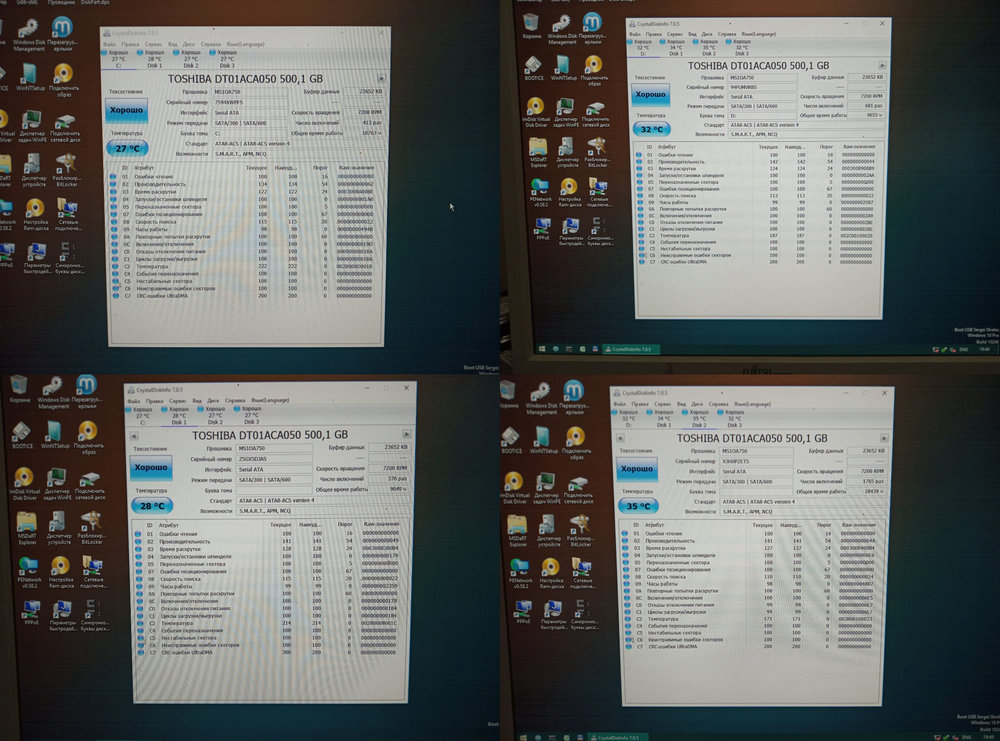Click the 35 °C temperature button

coord(637,506)
